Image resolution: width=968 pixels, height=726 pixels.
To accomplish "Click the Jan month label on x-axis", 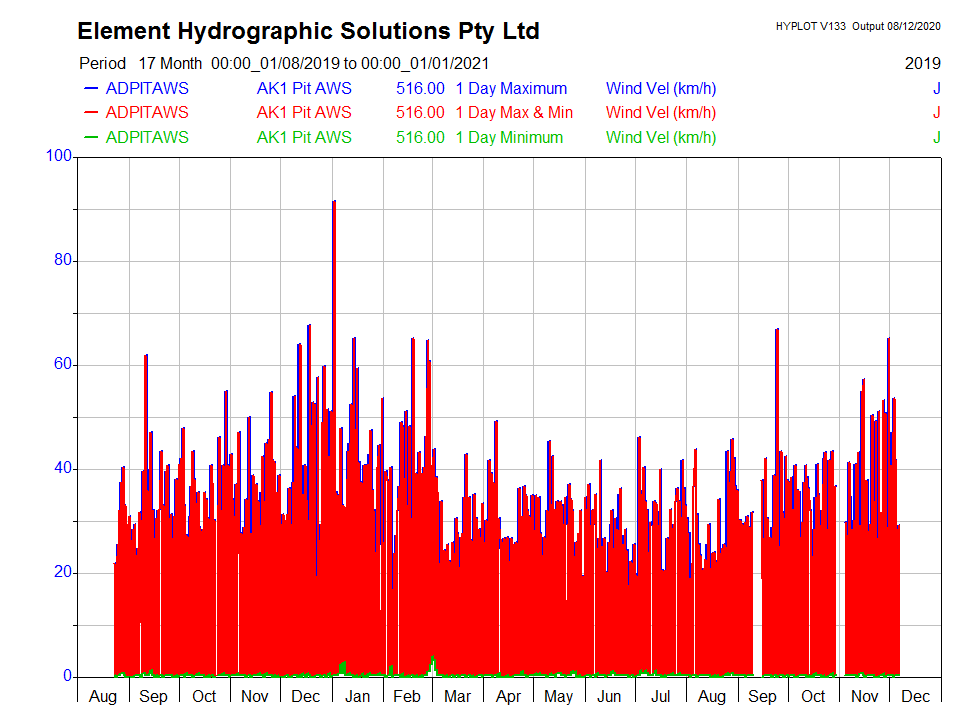I will pos(357,697).
